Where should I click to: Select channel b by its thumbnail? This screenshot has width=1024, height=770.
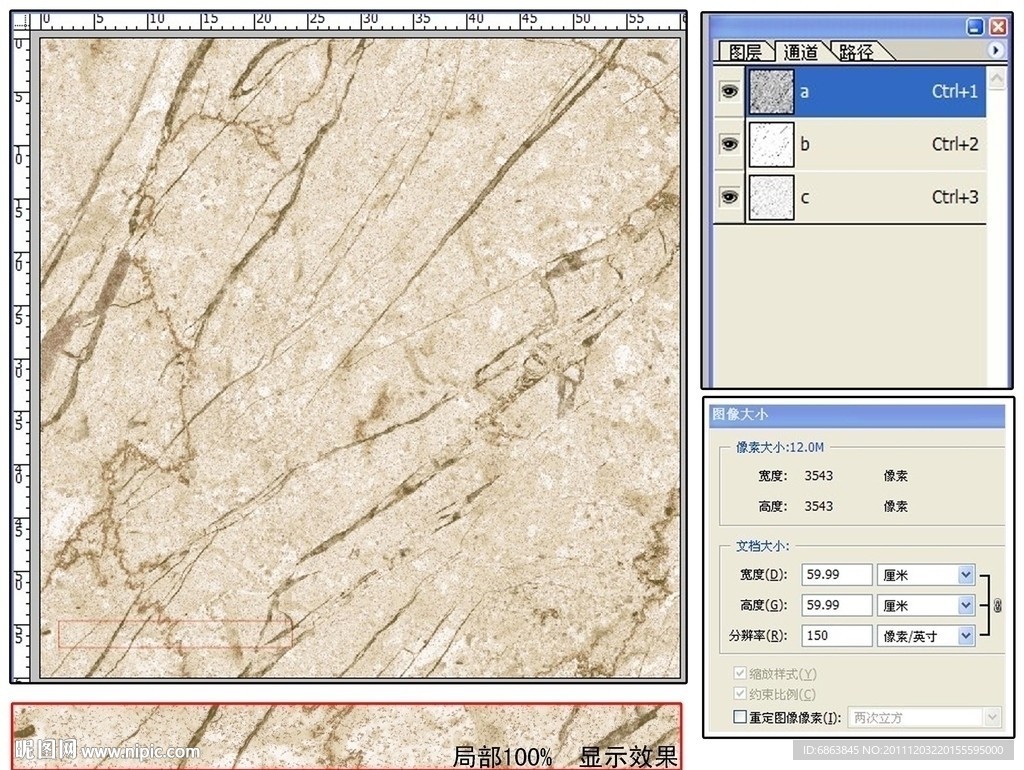pyautogui.click(x=771, y=144)
